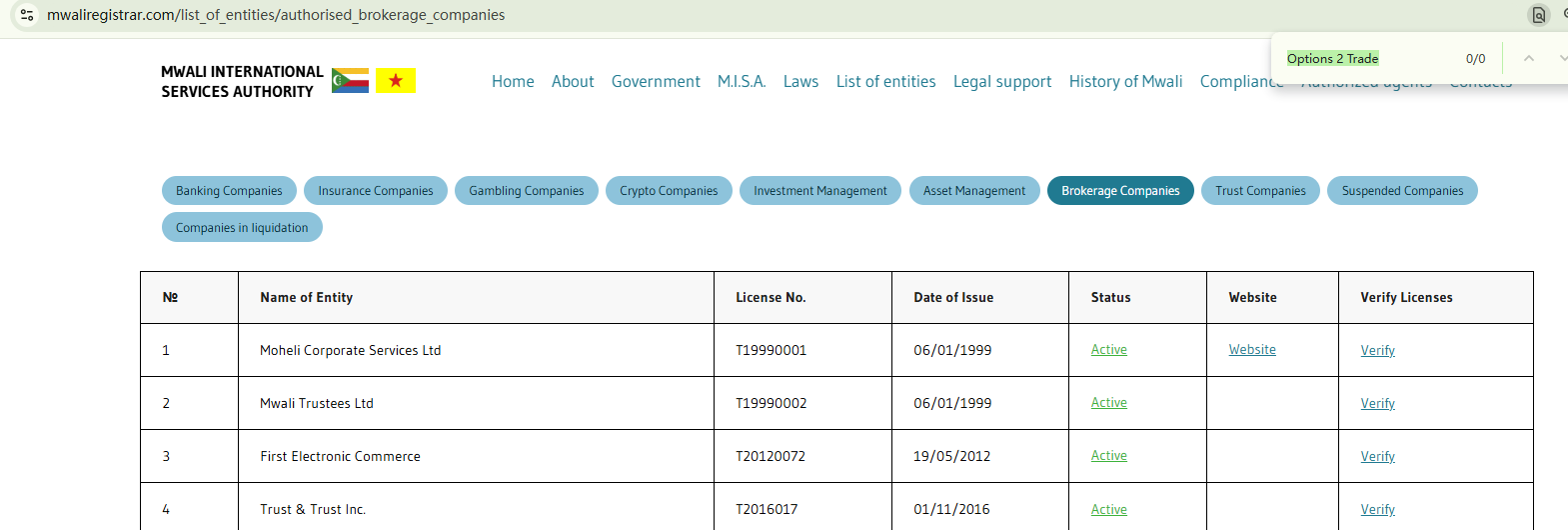
Task: Click MWALI INTERNATIONAL SERVICES AUTHORITY logo text
Action: pyautogui.click(x=242, y=82)
